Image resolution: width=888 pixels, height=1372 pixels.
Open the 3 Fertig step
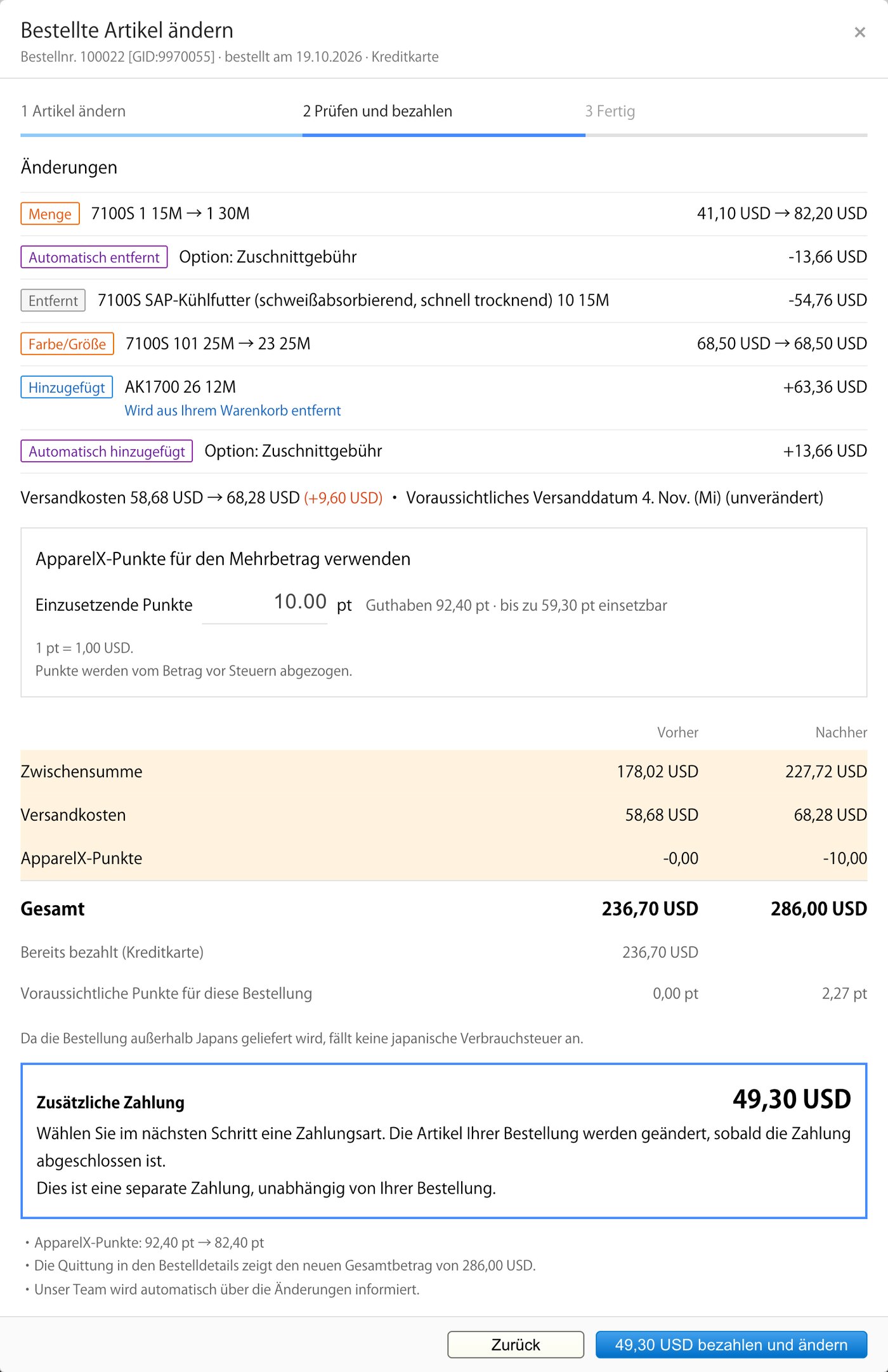(x=610, y=111)
